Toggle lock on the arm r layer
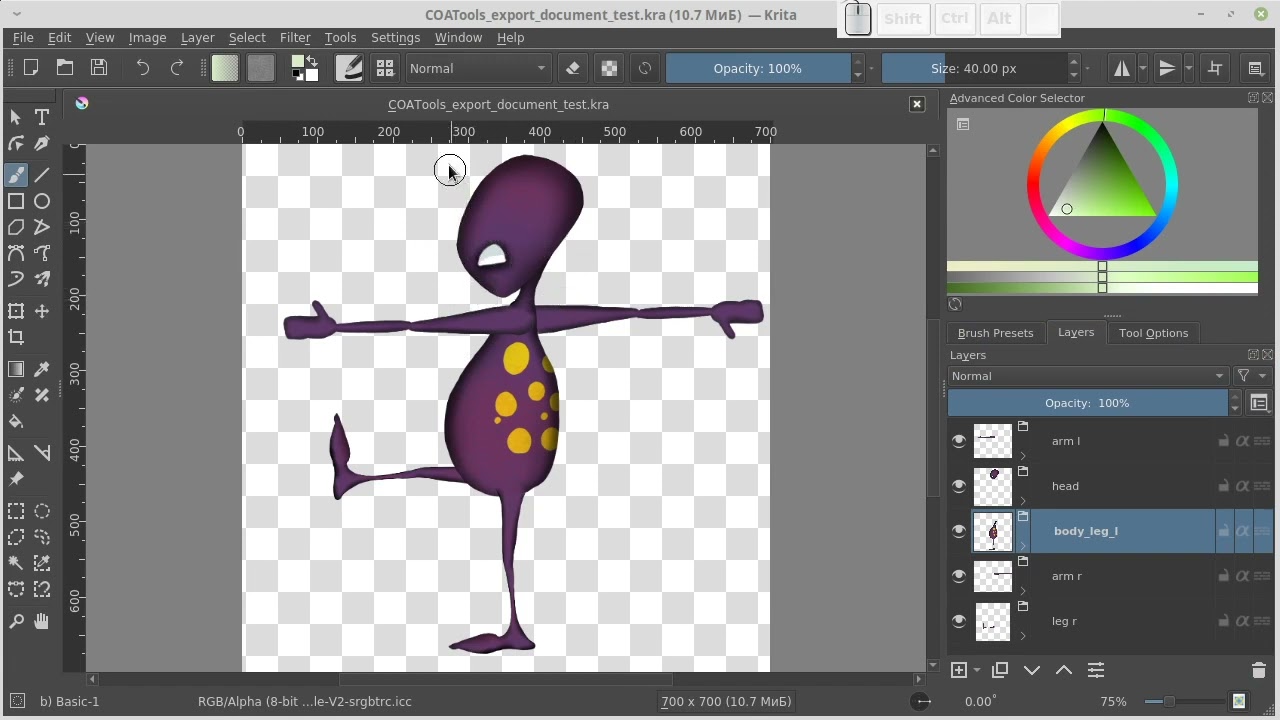The image size is (1280, 720). pos(1223,576)
